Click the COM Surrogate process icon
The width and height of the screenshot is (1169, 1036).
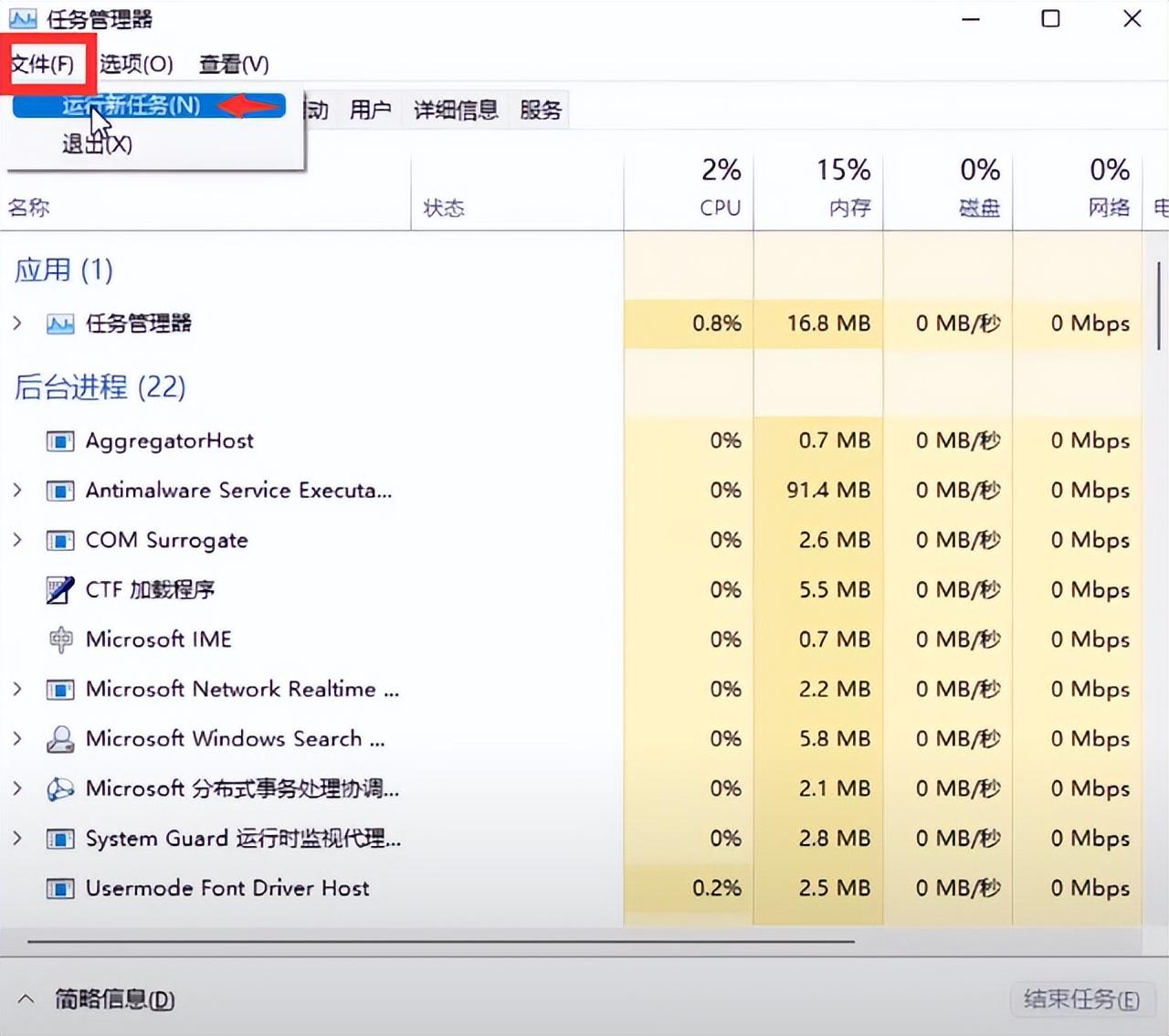[60, 541]
